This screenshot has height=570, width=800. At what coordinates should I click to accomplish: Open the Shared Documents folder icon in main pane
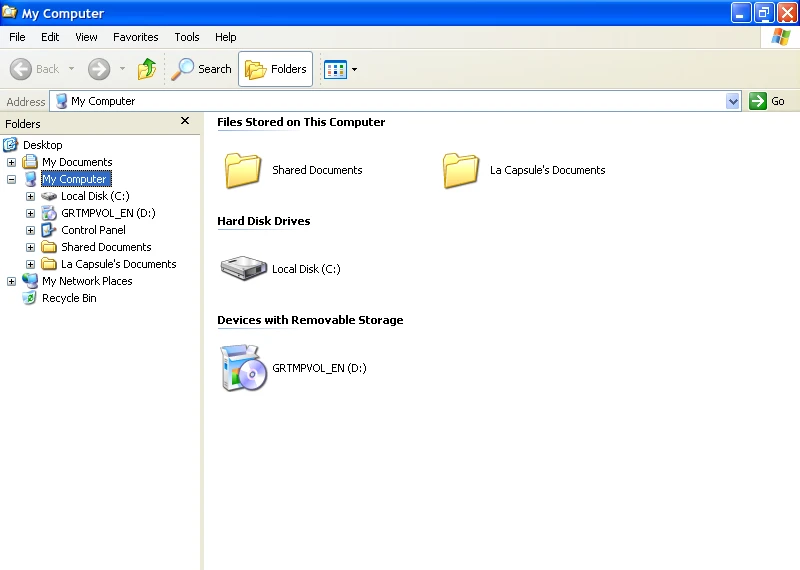click(243, 170)
